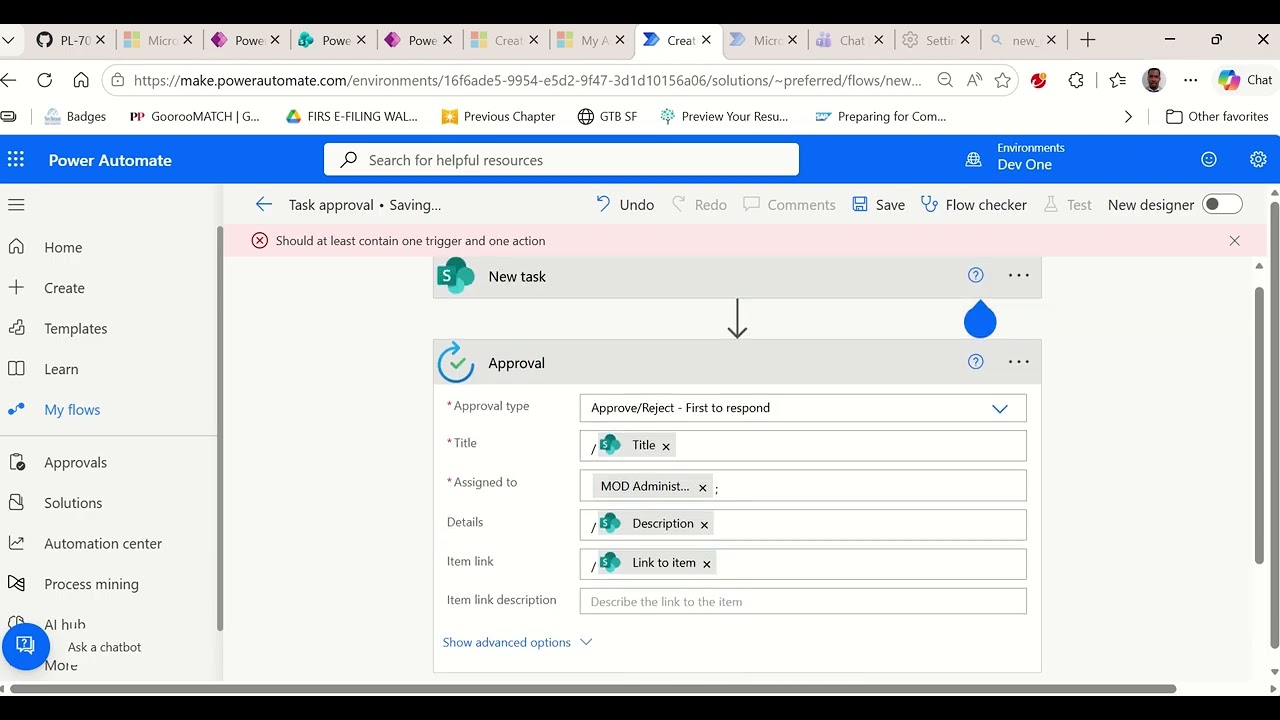Open Automation center in navigation

click(x=103, y=543)
